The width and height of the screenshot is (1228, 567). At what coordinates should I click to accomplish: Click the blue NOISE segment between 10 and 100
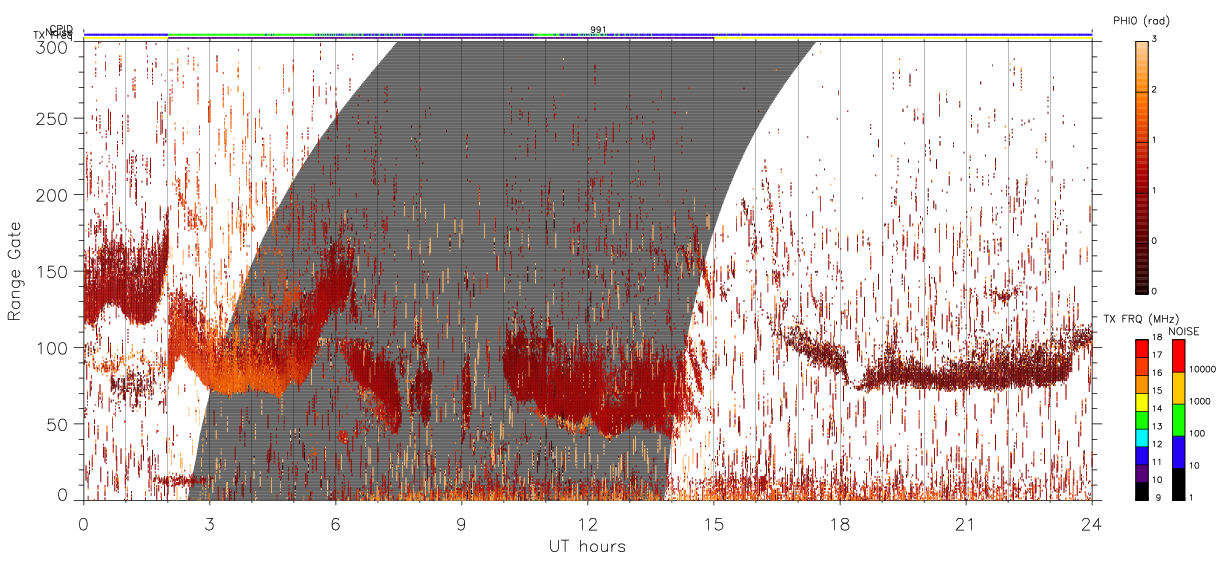coord(1177,451)
